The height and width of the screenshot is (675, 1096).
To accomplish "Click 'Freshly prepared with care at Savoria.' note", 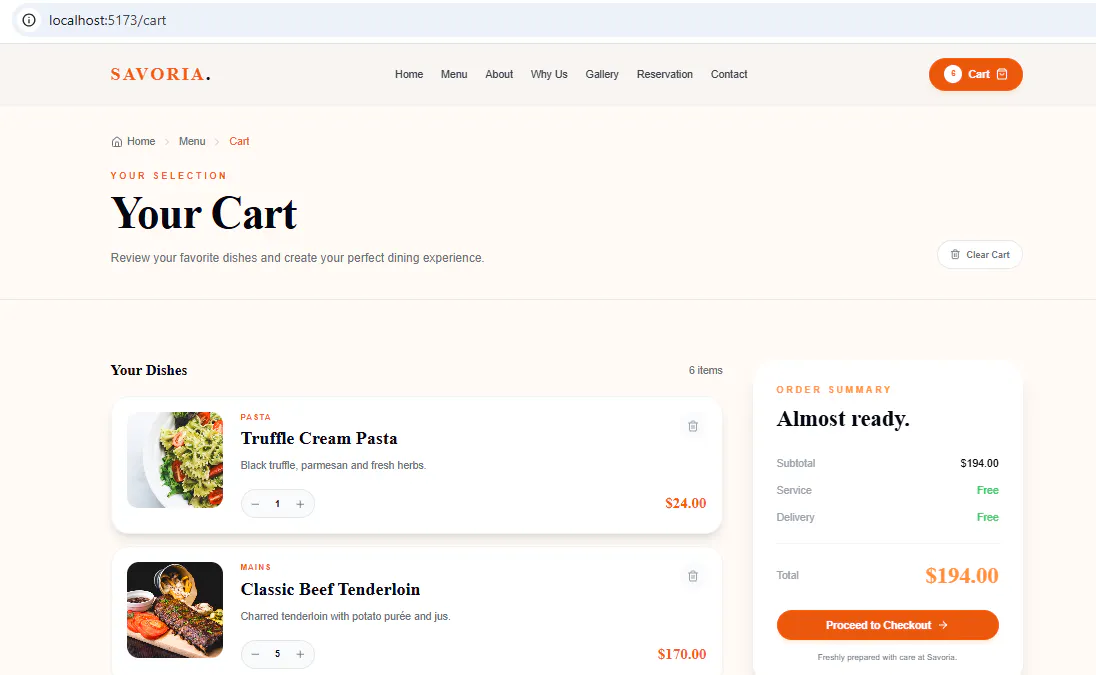I will (887, 657).
